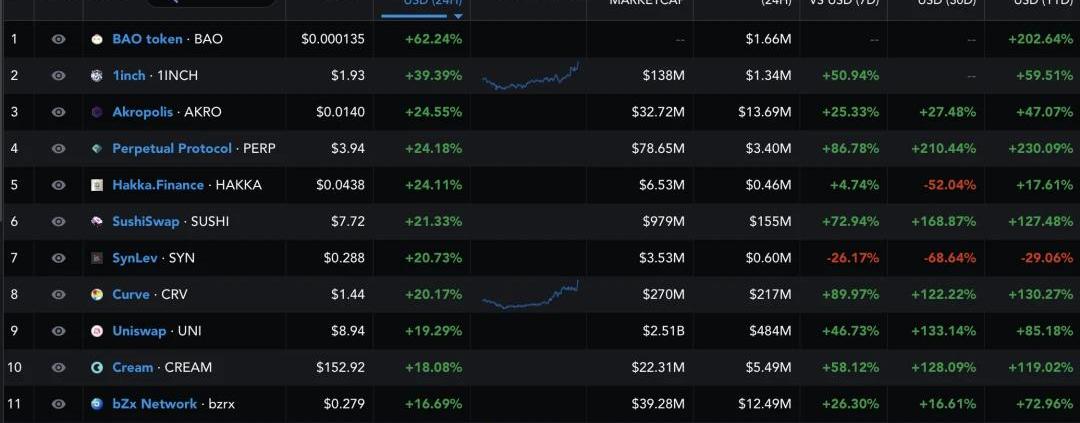Screen dimensions: 1080x423
Task: Toggle watchlist eye for Akropolis
Action: coord(59,112)
